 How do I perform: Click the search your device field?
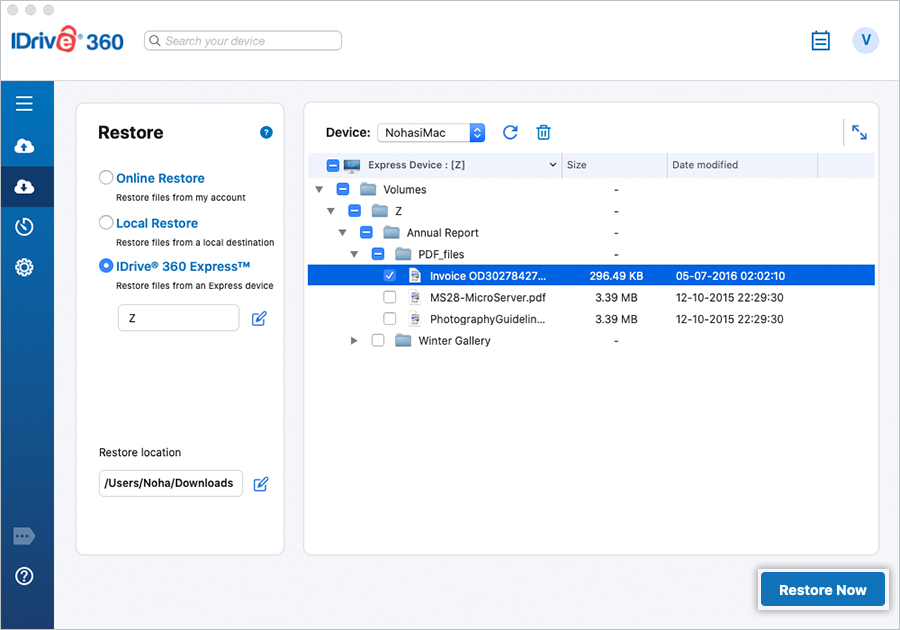tap(243, 41)
